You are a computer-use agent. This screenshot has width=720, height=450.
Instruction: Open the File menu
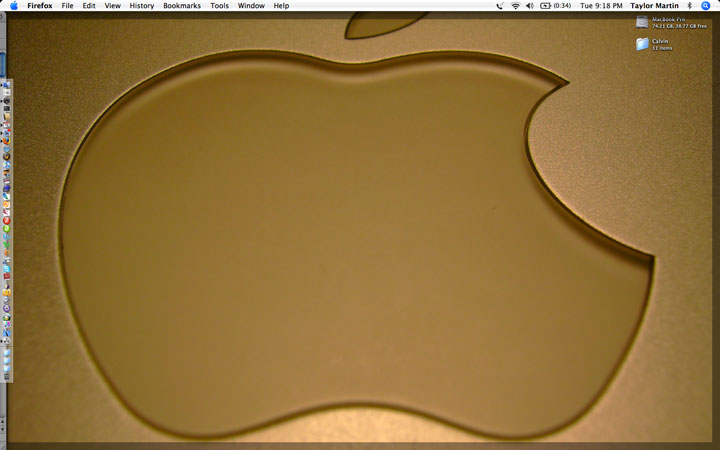68,6
